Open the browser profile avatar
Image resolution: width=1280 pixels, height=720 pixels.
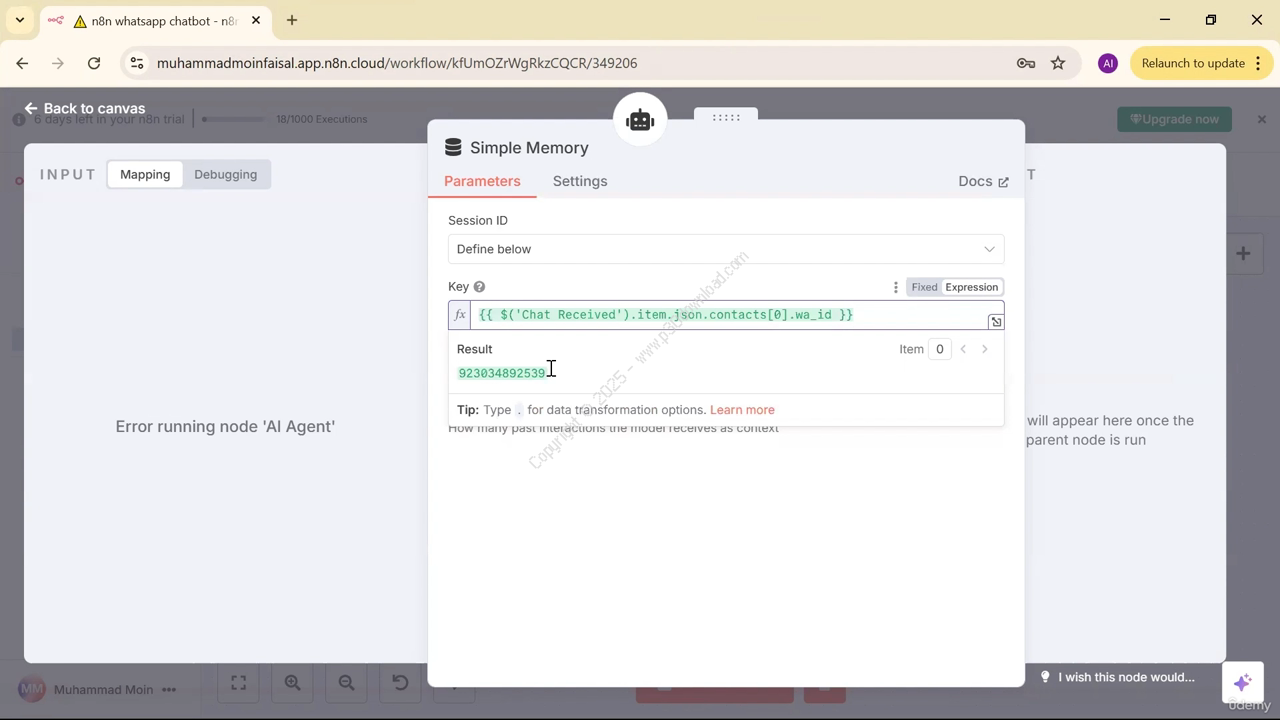pos(1107,63)
